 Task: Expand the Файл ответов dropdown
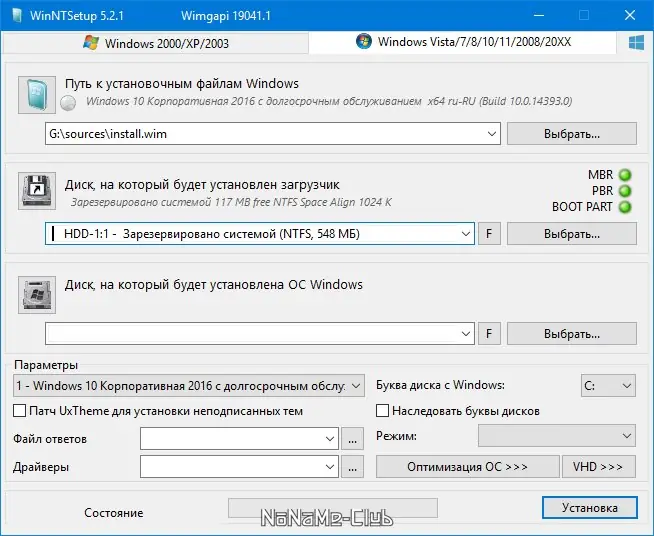330,439
